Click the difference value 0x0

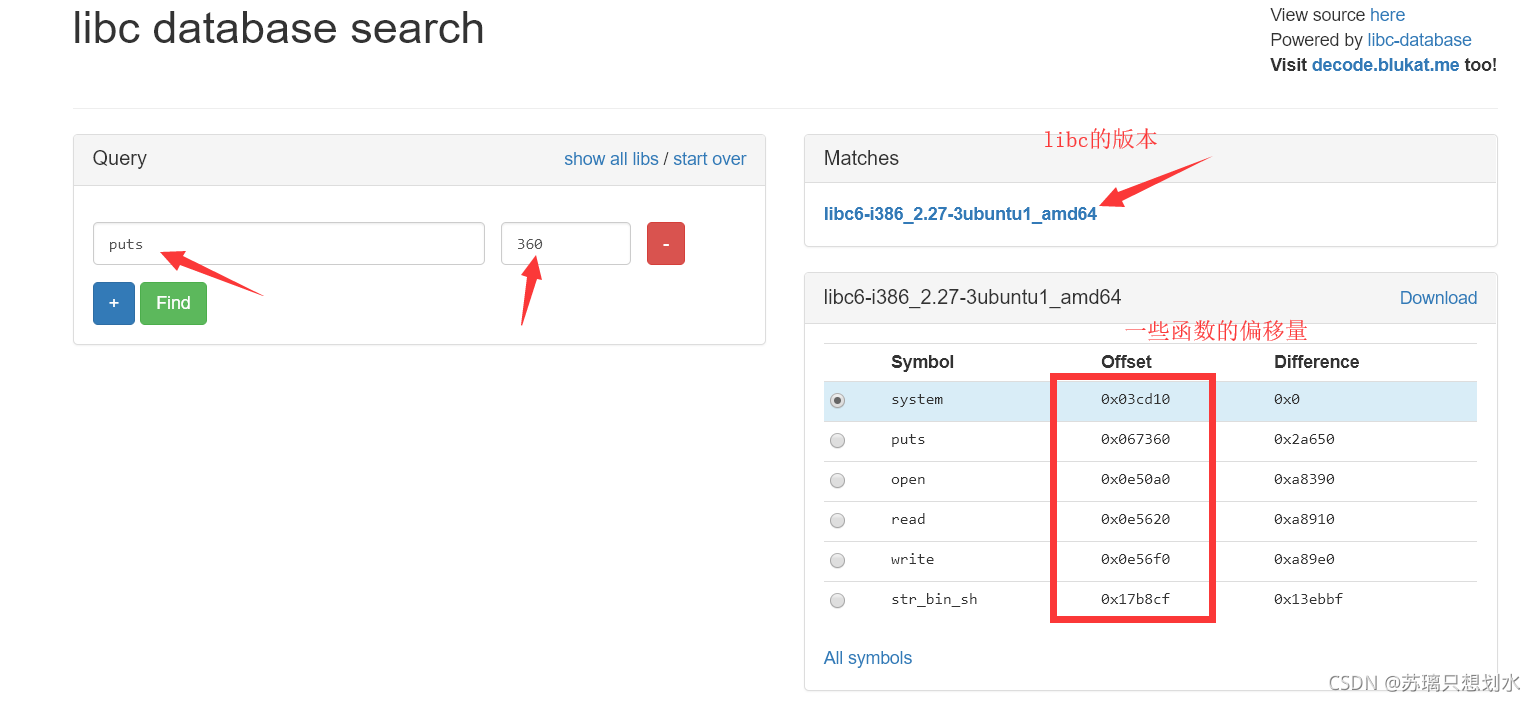click(x=1286, y=399)
